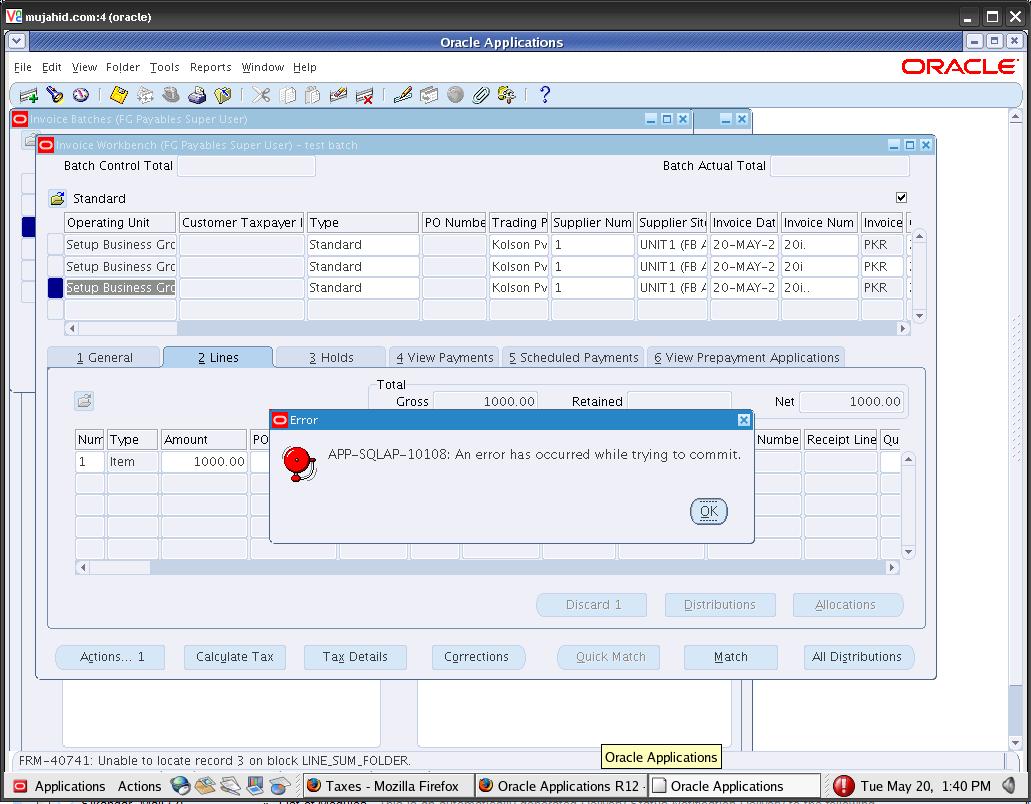Image resolution: width=1031 pixels, height=804 pixels.
Task: Click the Clear Record eraser icon
Action: click(338, 95)
